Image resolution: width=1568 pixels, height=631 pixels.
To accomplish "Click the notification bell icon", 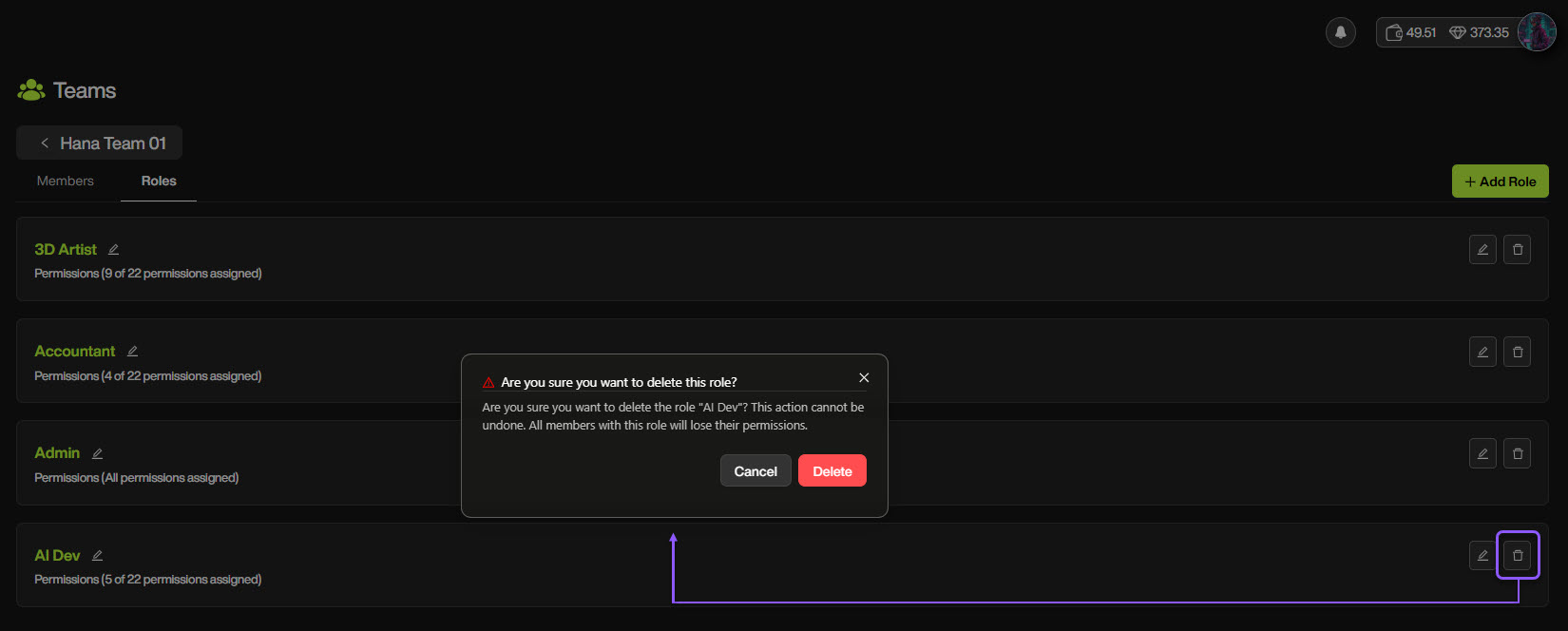I will click(1340, 32).
